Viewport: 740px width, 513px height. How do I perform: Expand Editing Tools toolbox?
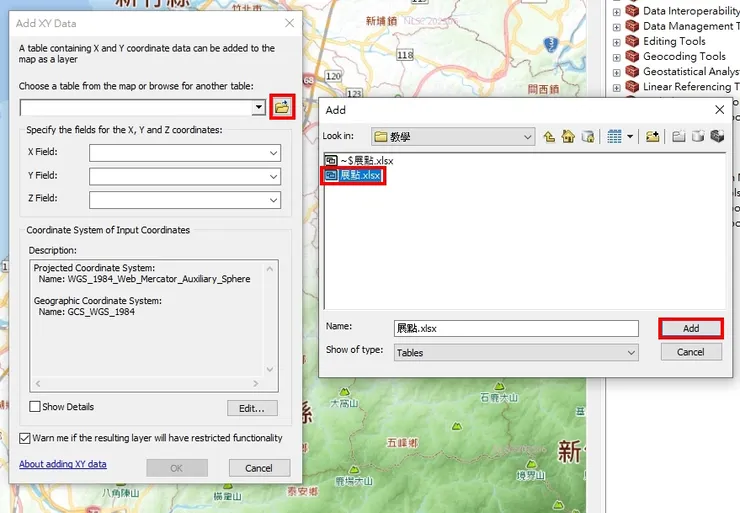pyautogui.click(x=616, y=42)
